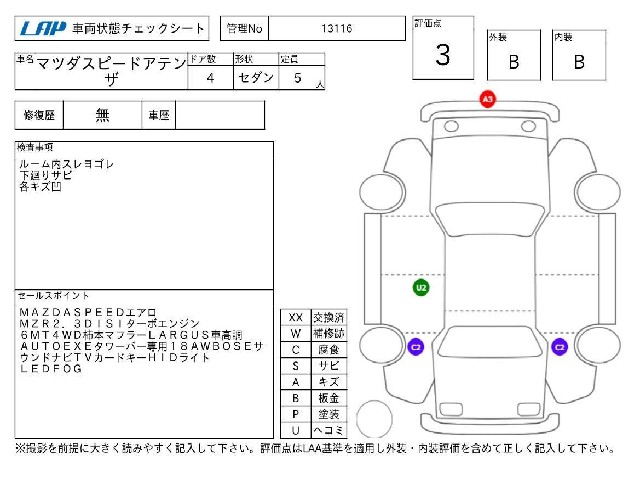640x480 pixels.
Task: Select the LEDFOG line
Action: (51, 369)
